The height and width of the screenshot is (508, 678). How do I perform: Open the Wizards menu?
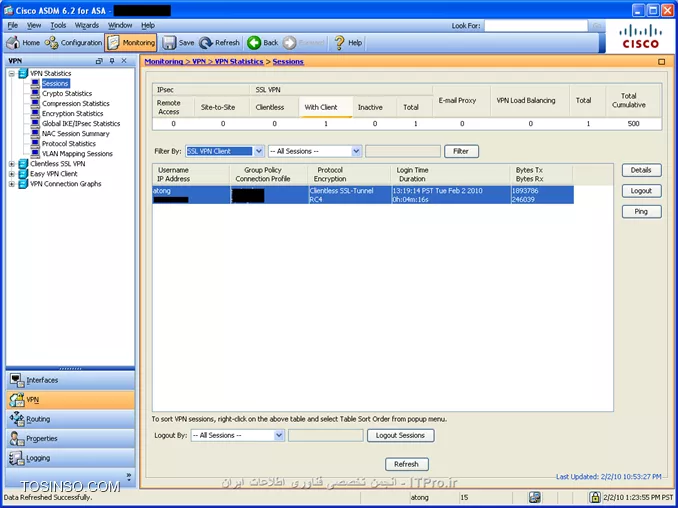click(x=86, y=26)
